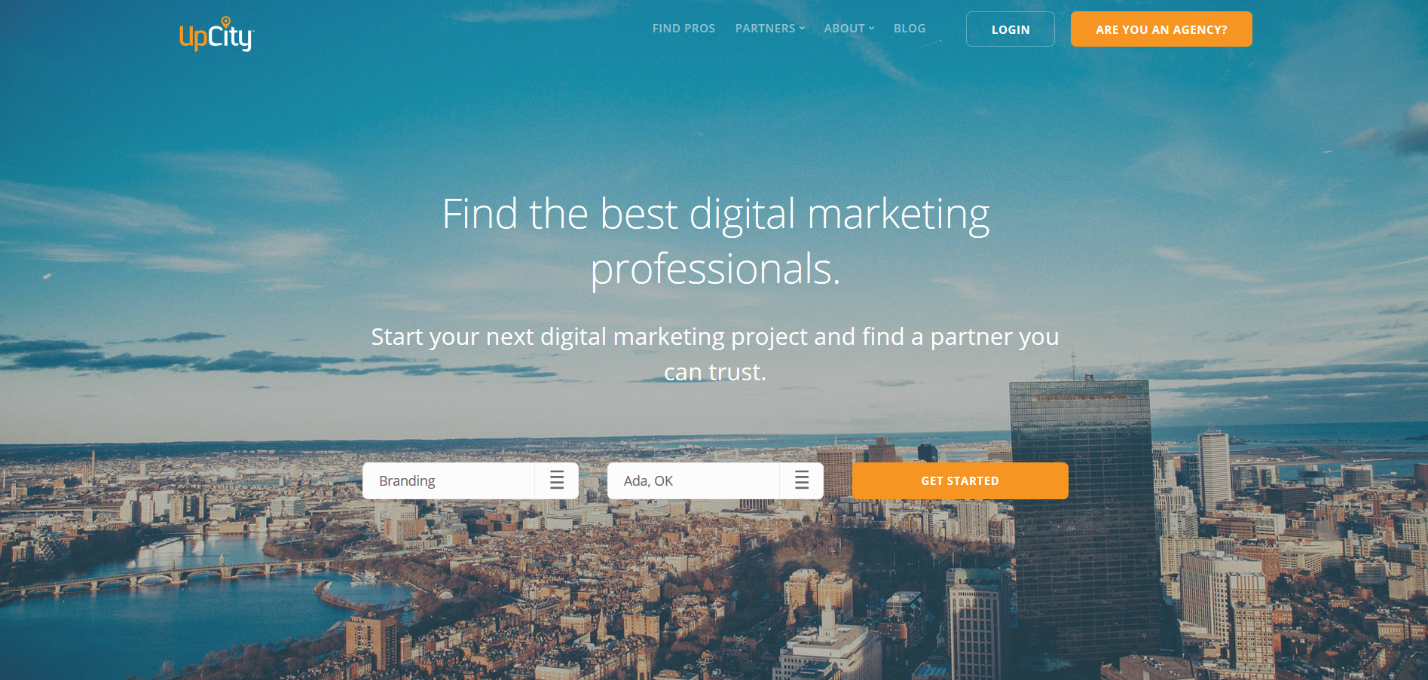1428x680 pixels.
Task: Click the orange location pin above UpCity
Action: click(x=224, y=20)
